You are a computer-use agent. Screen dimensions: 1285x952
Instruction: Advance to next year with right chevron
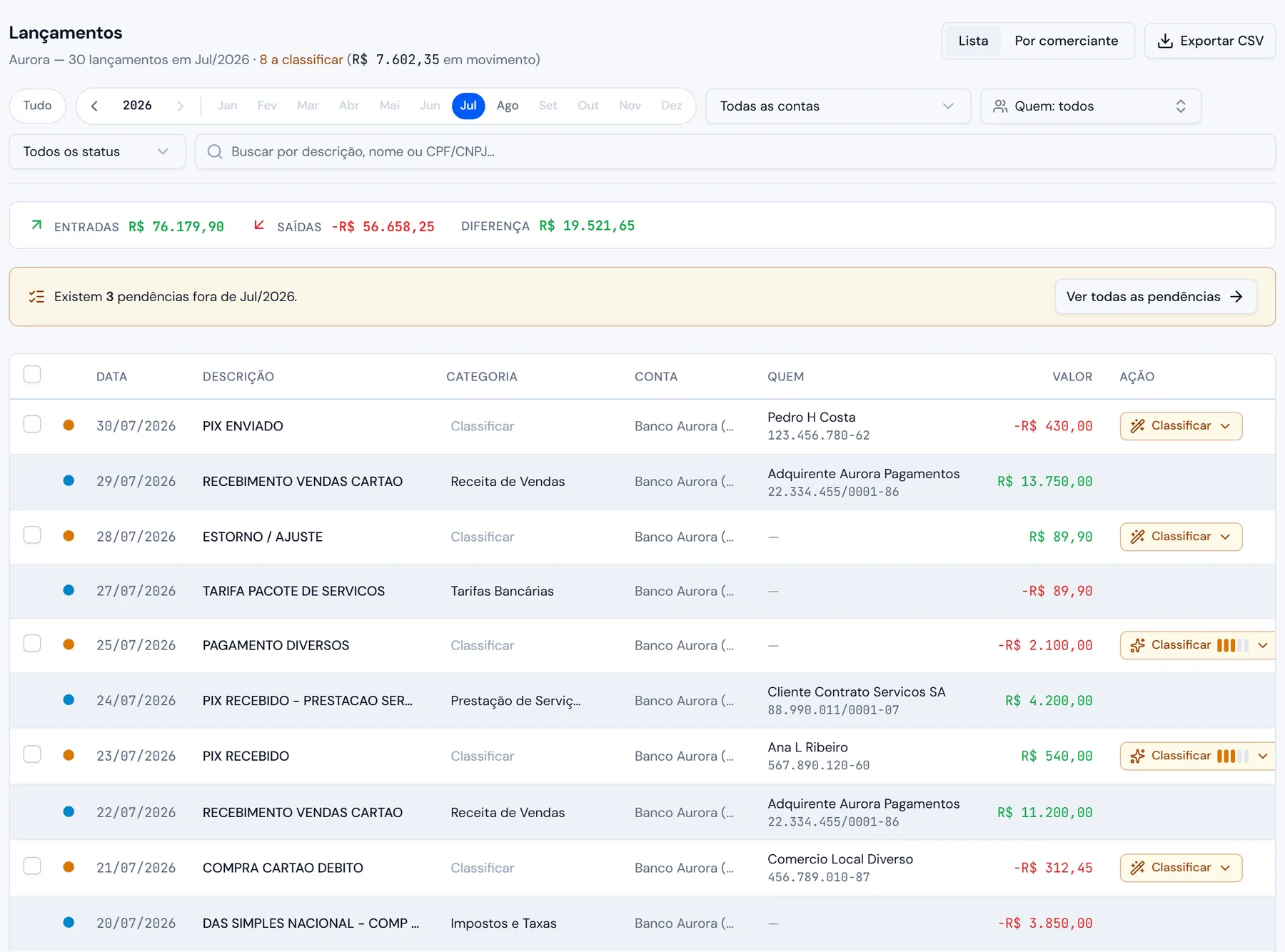(181, 106)
